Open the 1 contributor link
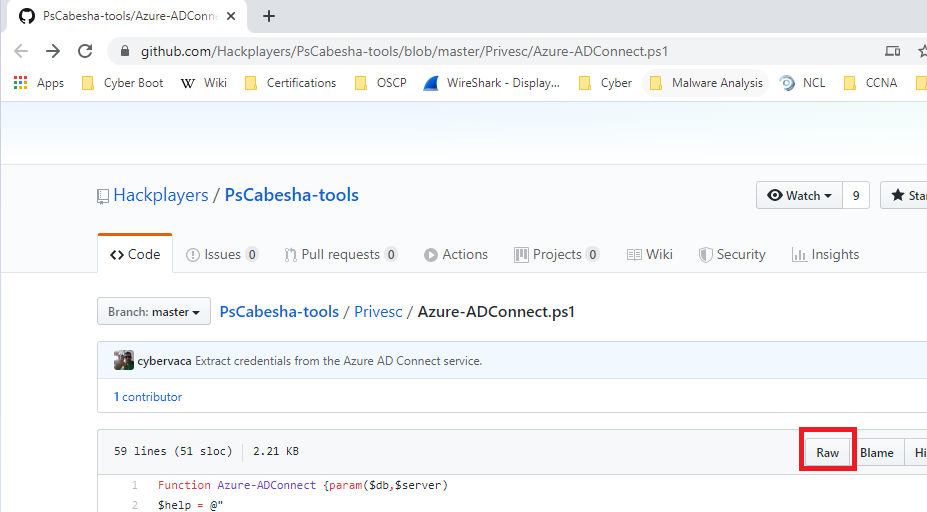 [148, 397]
